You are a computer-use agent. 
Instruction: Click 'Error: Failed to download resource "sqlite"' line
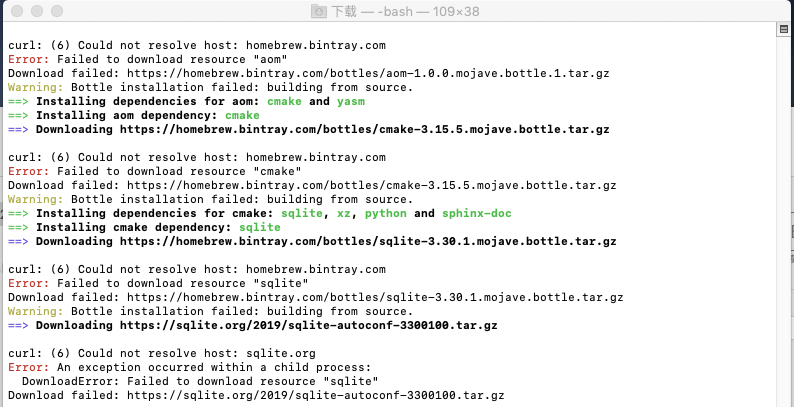[x=158, y=283]
